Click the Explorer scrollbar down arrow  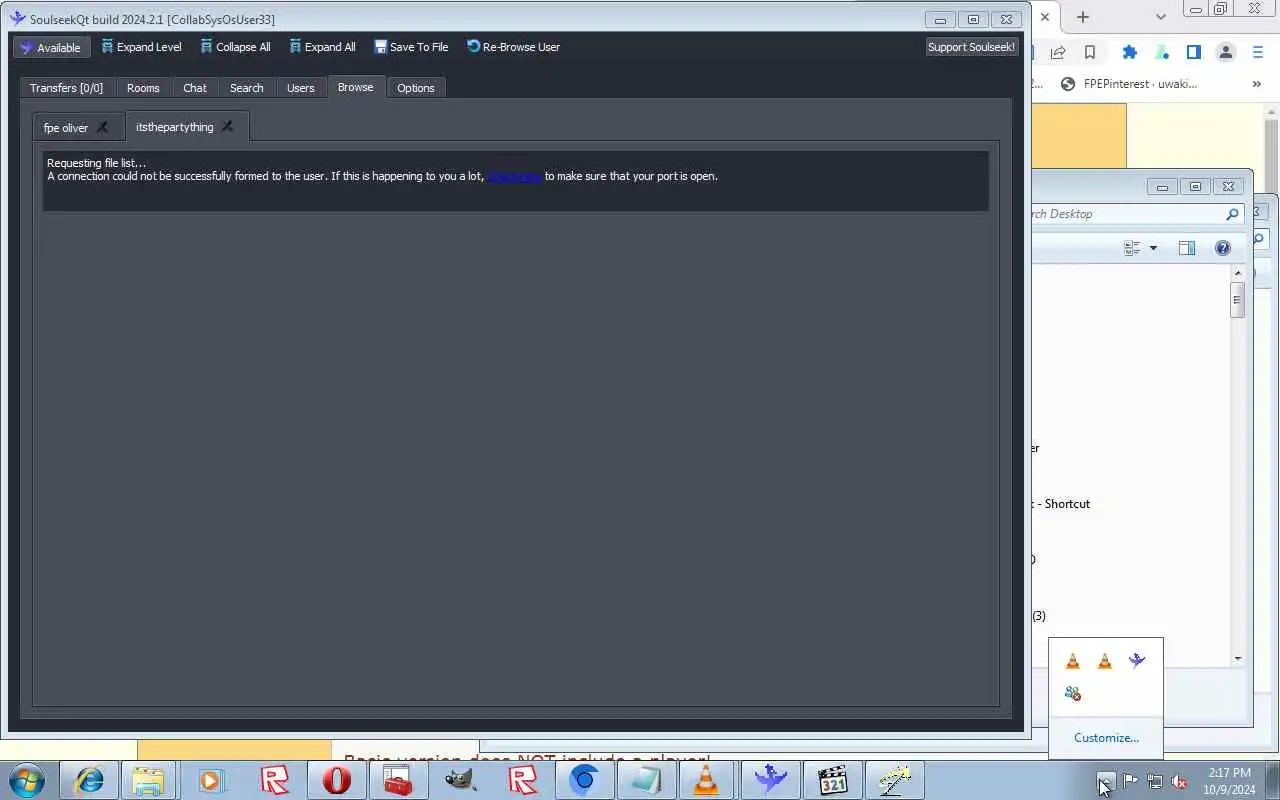(1238, 658)
